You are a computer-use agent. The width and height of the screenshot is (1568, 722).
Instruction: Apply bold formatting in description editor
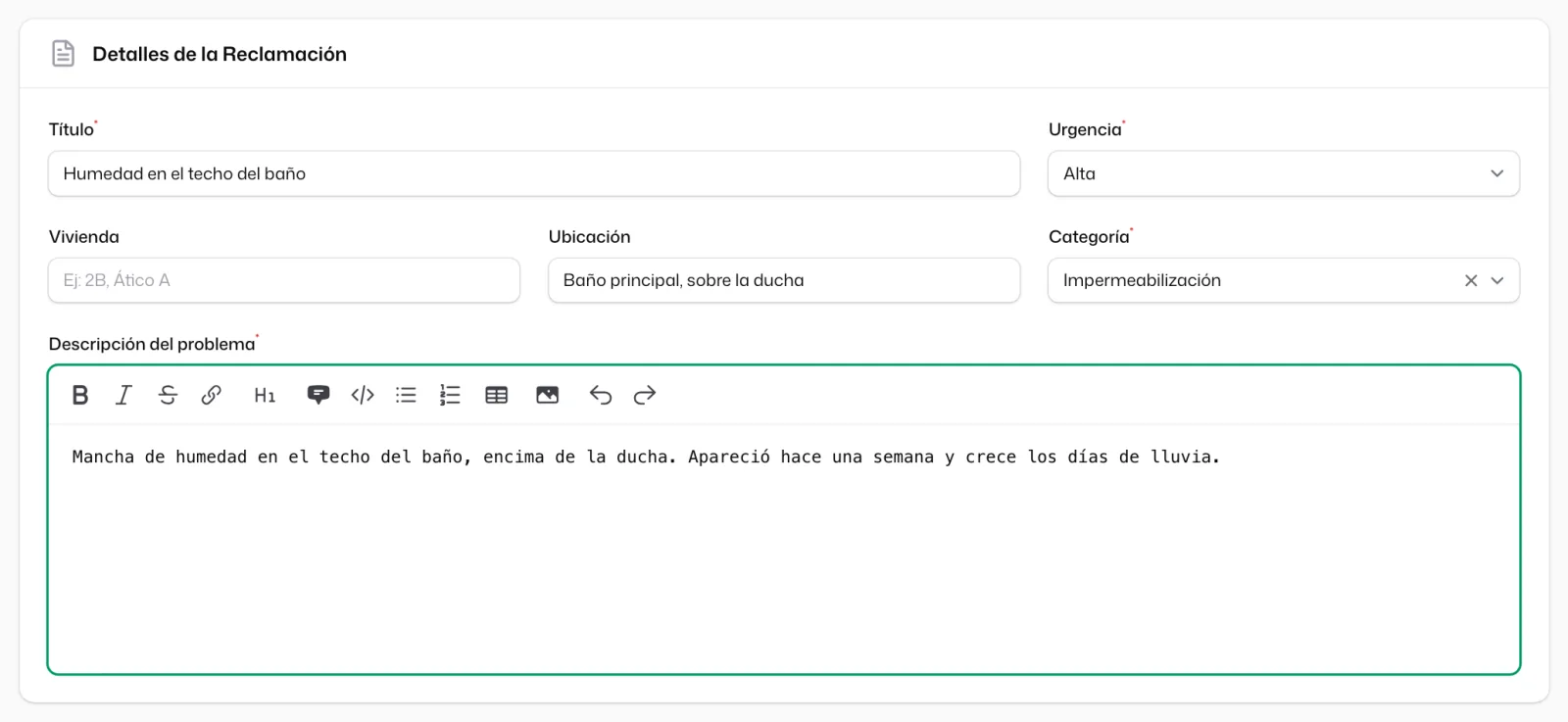(80, 395)
